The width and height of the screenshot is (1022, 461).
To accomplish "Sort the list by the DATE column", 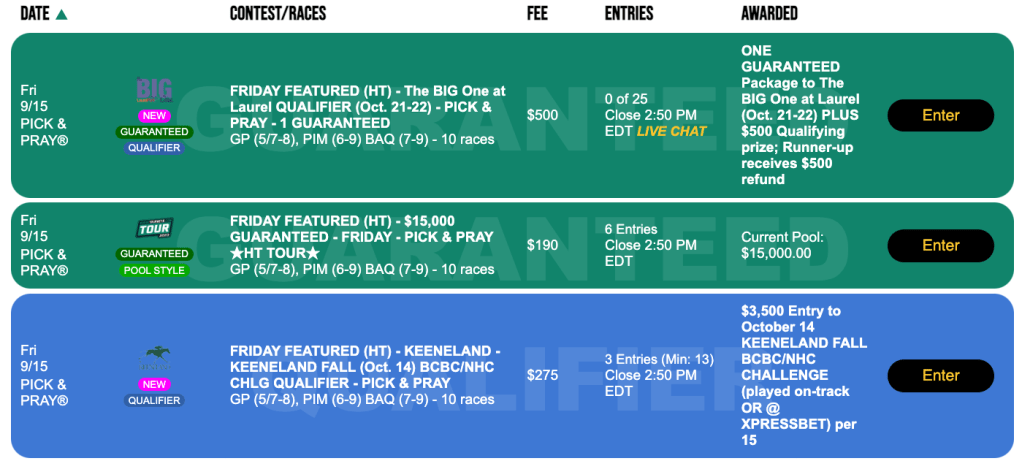I will pyautogui.click(x=35, y=14).
